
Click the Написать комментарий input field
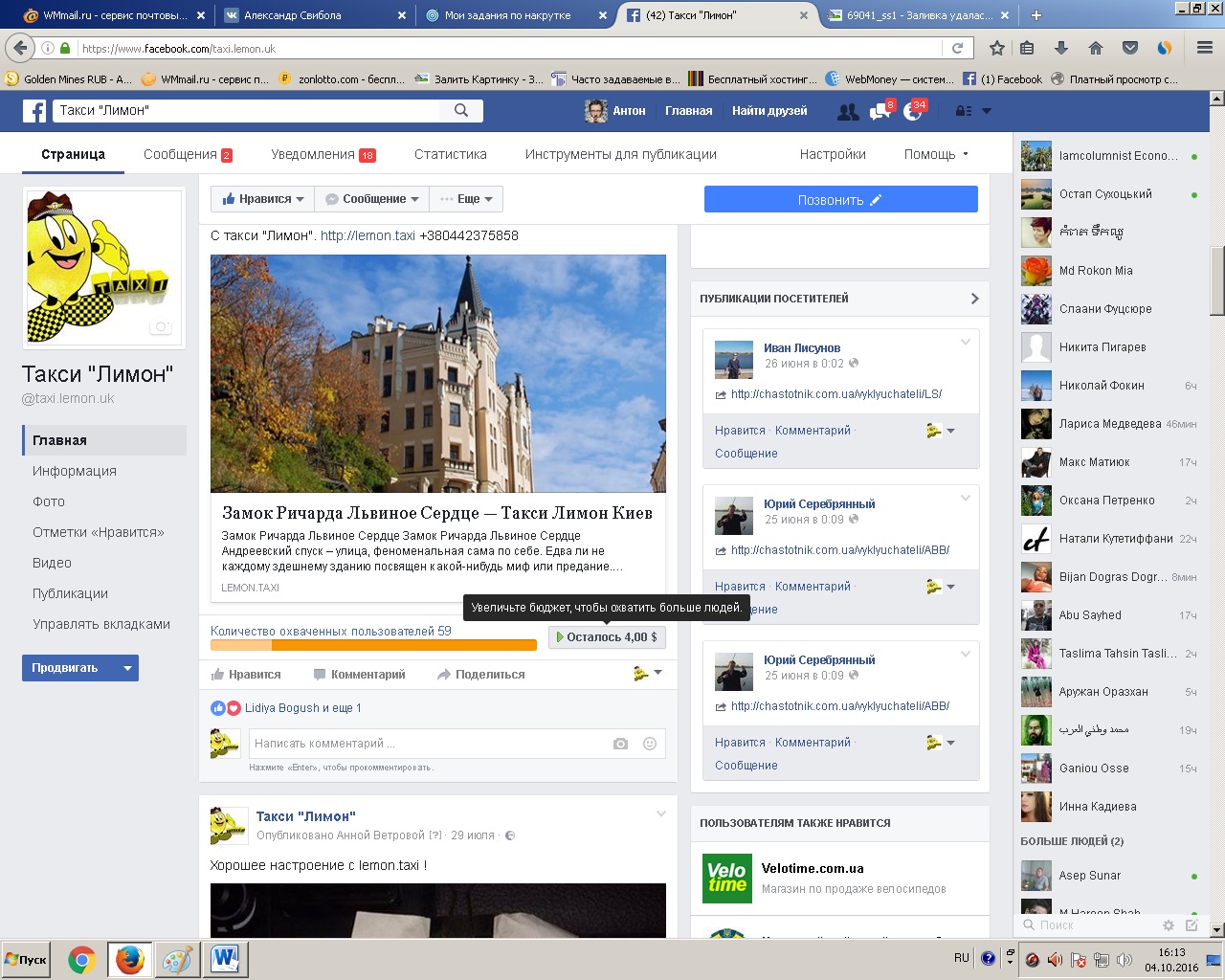pos(427,744)
